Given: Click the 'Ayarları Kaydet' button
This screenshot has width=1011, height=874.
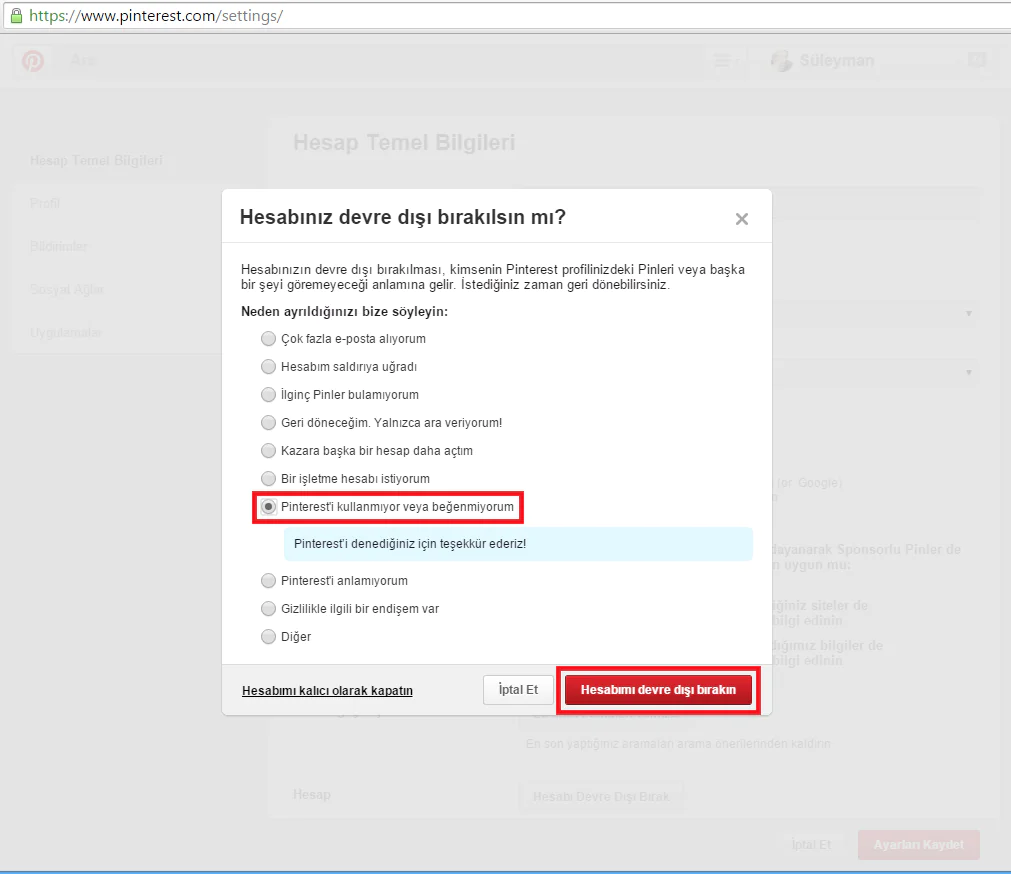Looking at the screenshot, I should pos(918,844).
